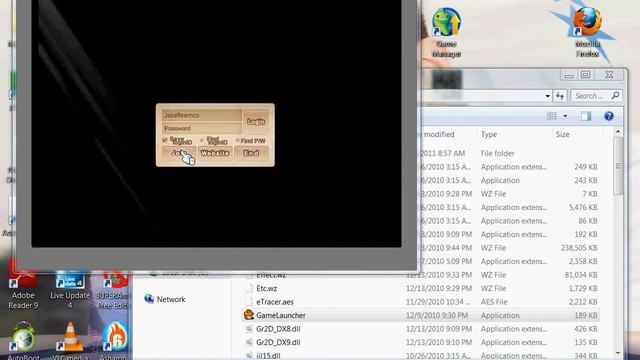Screen dimensions: 640x360
Task: Click the 7 KB size cell
Action: click(x=589, y=194)
